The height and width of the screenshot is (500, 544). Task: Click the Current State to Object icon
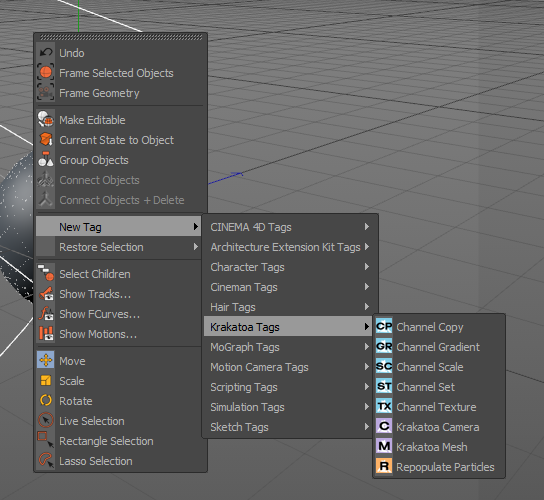[x=46, y=139]
